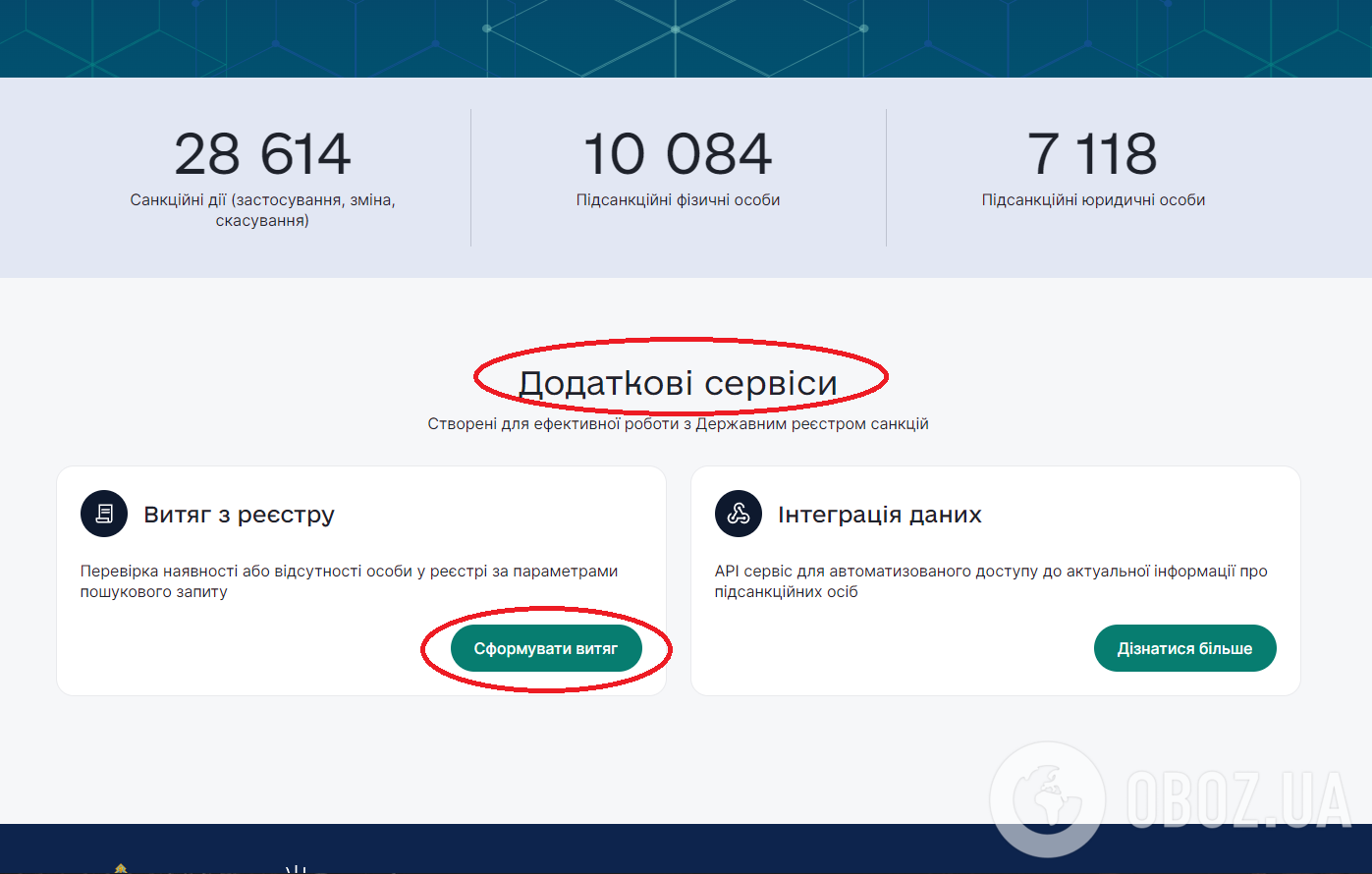Click the 10 084 individuals counter

coord(678,154)
